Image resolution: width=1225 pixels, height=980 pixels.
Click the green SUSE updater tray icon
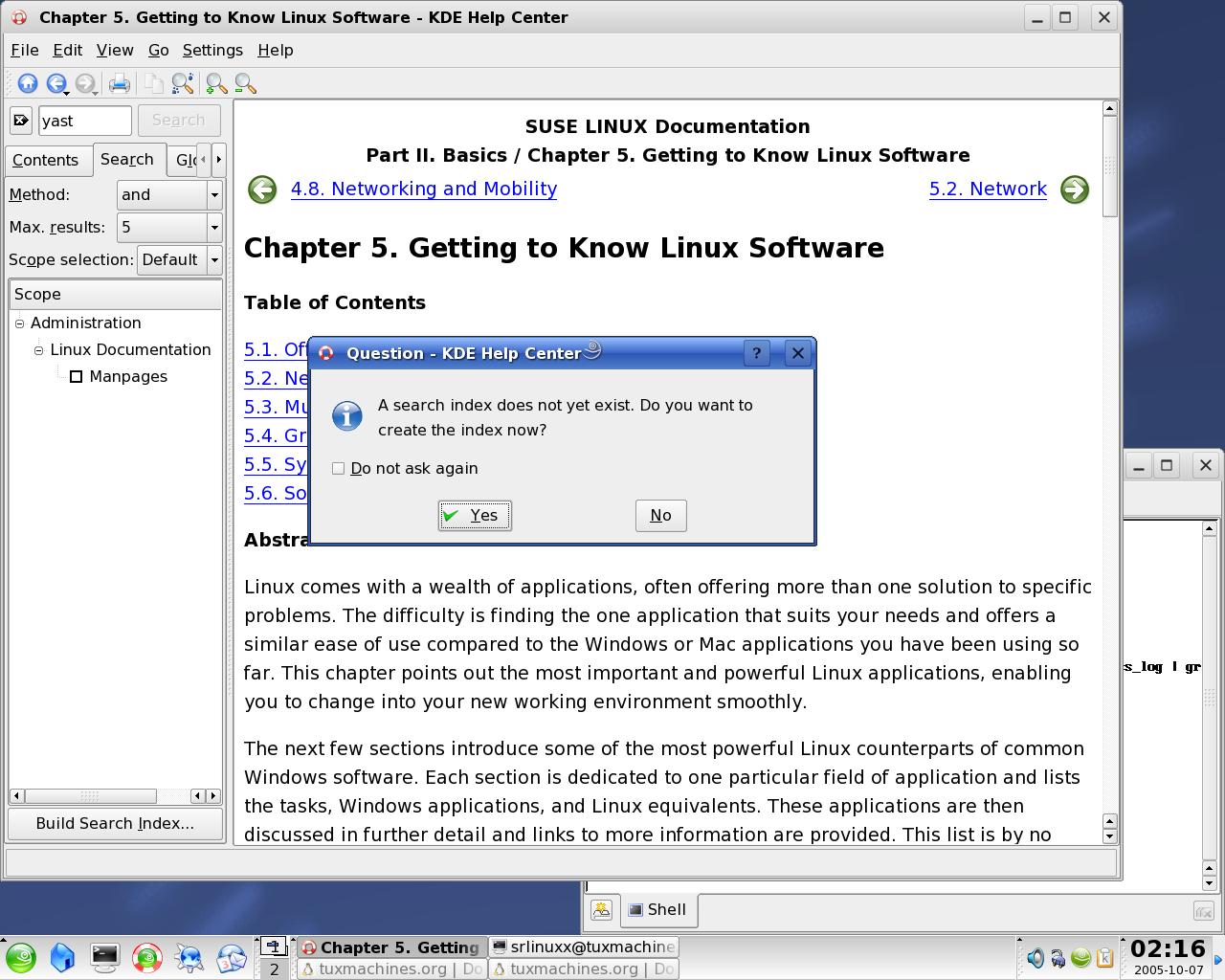1081,957
